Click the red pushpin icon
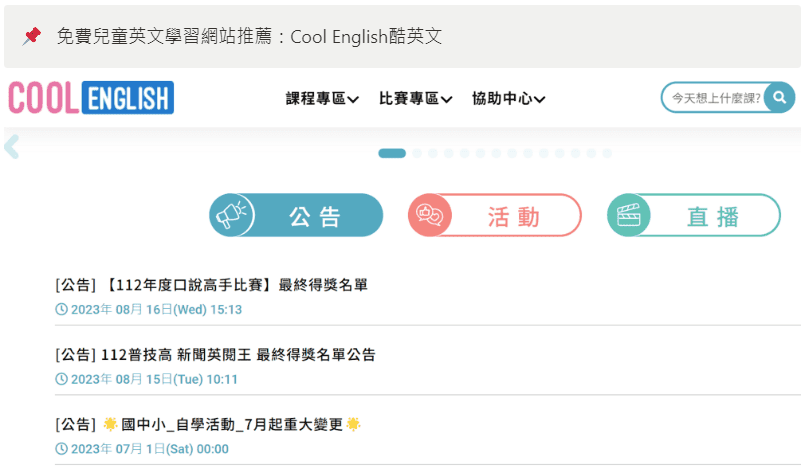This screenshot has width=803, height=469. click(x=32, y=36)
